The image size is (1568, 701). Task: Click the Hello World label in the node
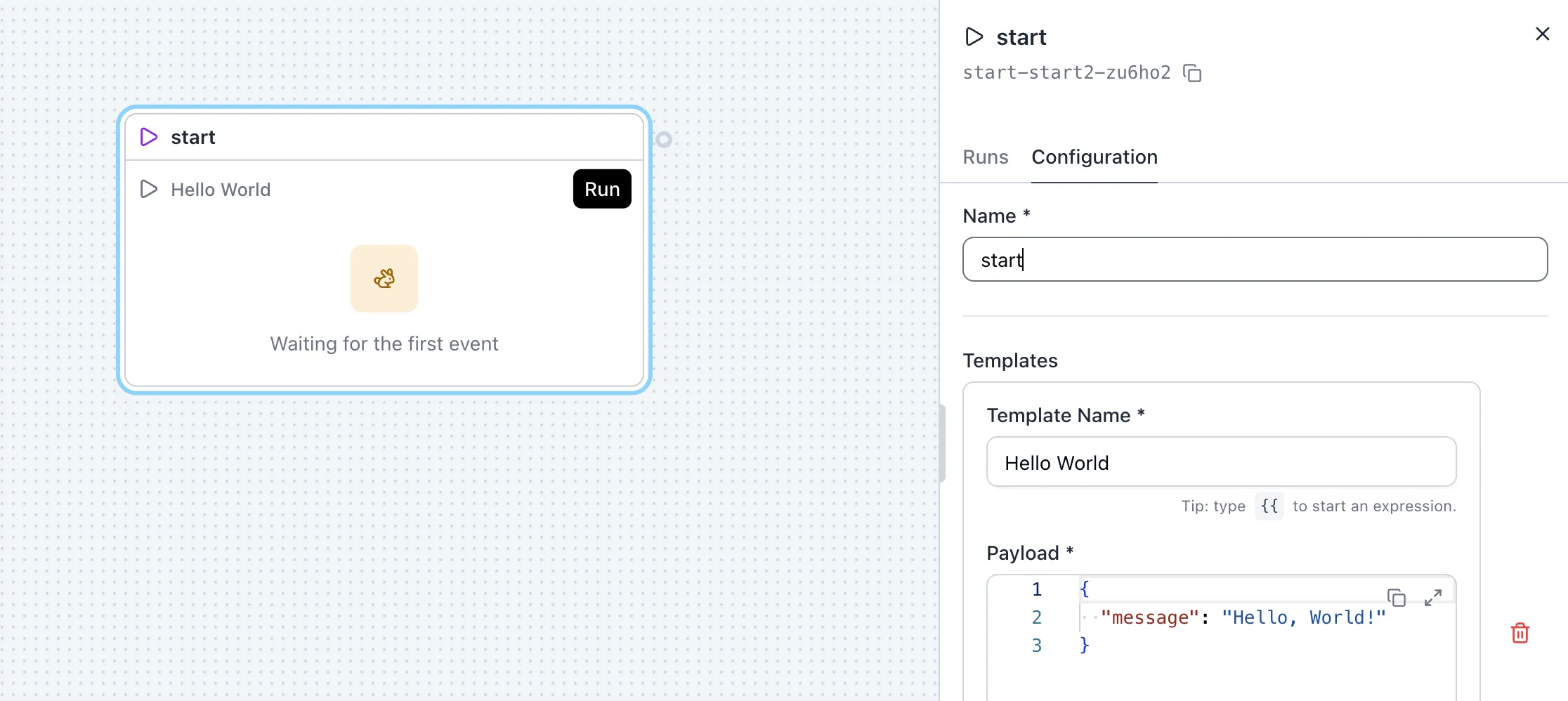(x=221, y=190)
